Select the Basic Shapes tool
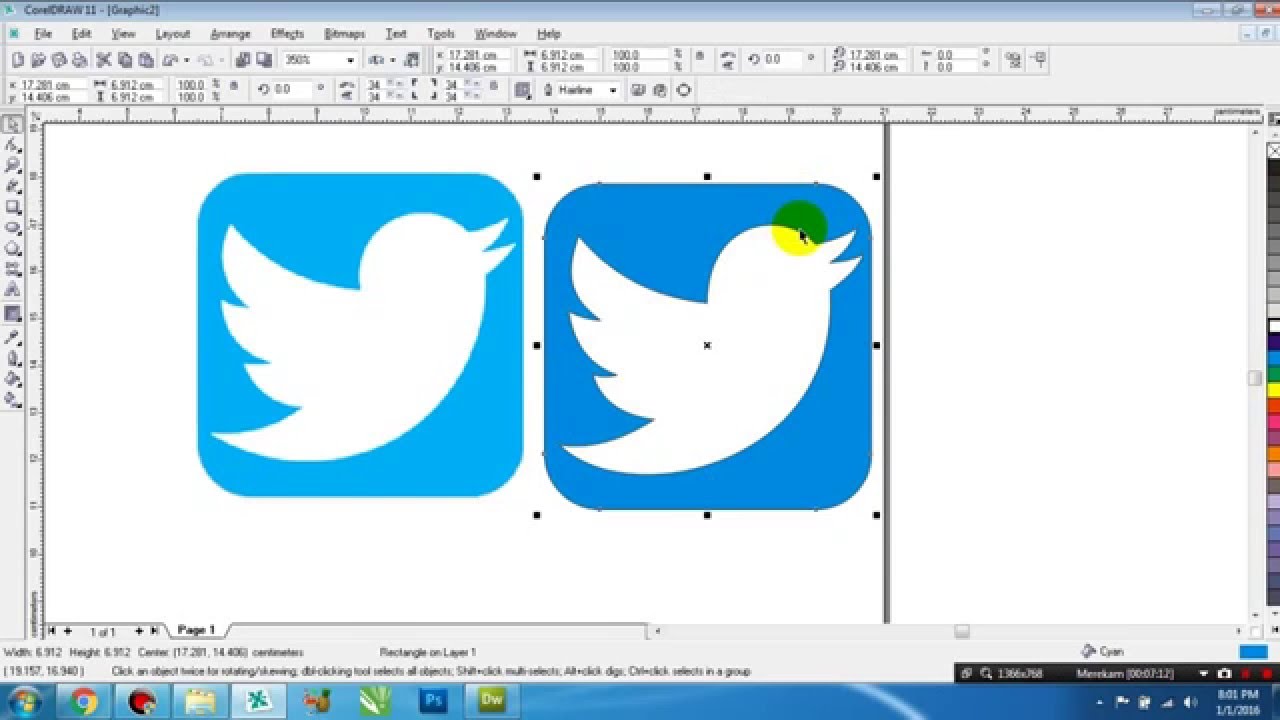This screenshot has height=720, width=1280. (13, 269)
